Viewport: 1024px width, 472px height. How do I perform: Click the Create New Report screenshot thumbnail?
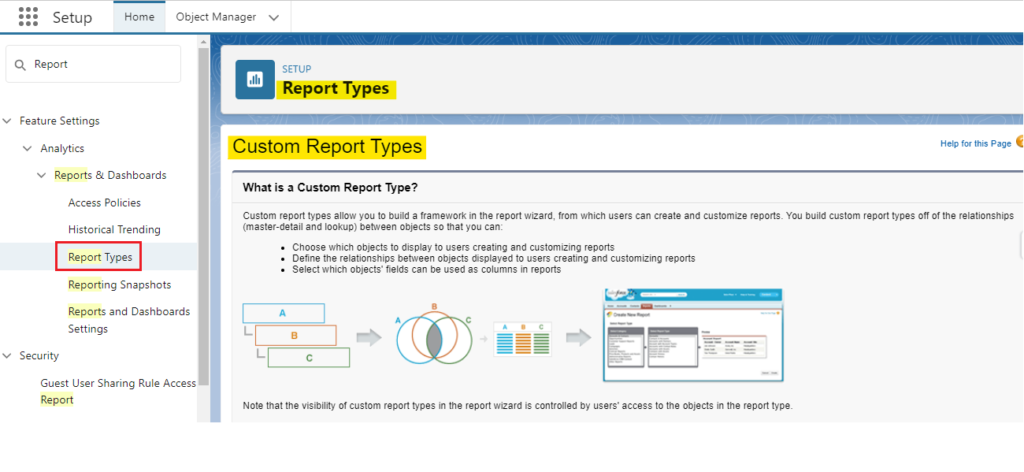(x=693, y=335)
